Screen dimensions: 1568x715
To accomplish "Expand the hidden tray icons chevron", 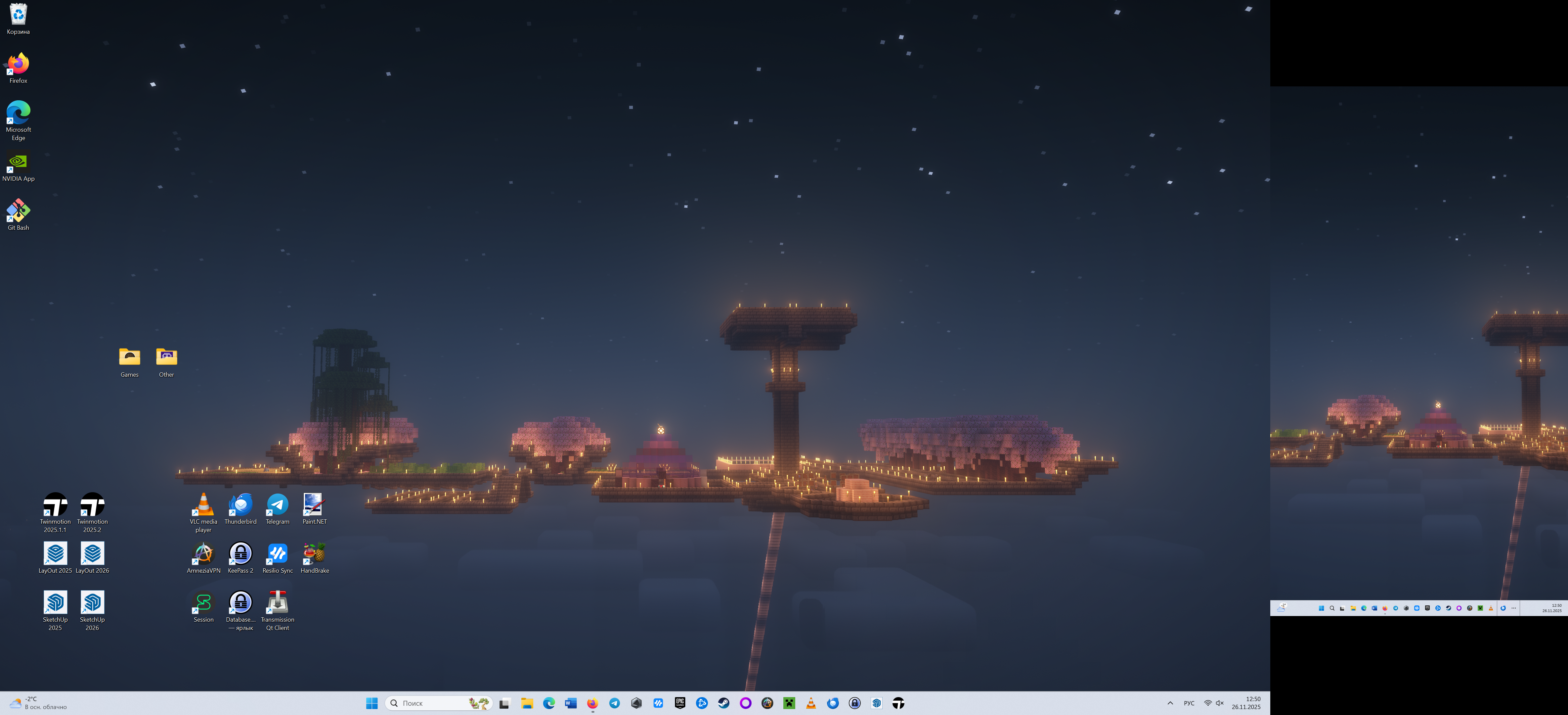I will pyautogui.click(x=1170, y=703).
